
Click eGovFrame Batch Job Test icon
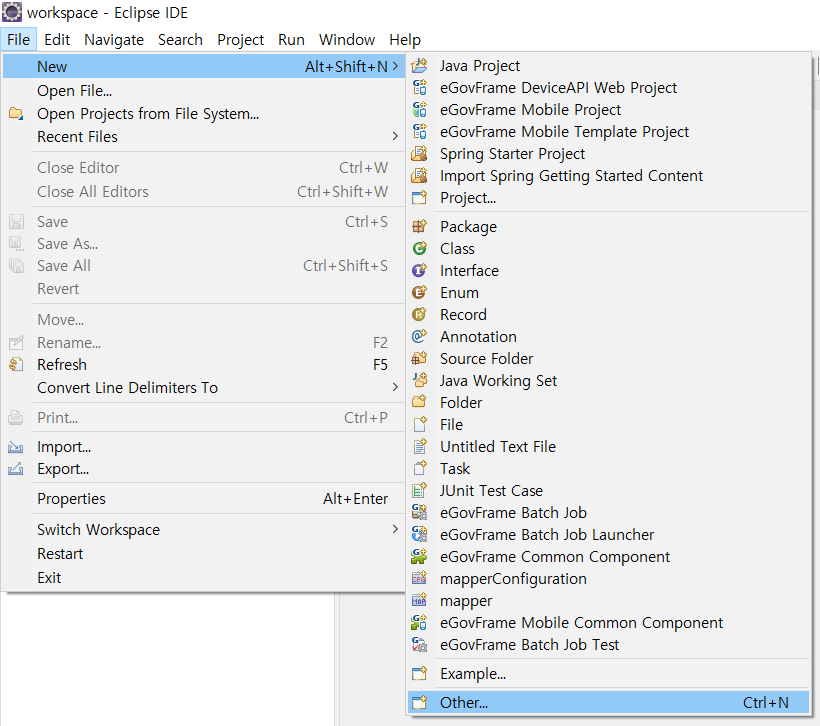tap(419, 644)
